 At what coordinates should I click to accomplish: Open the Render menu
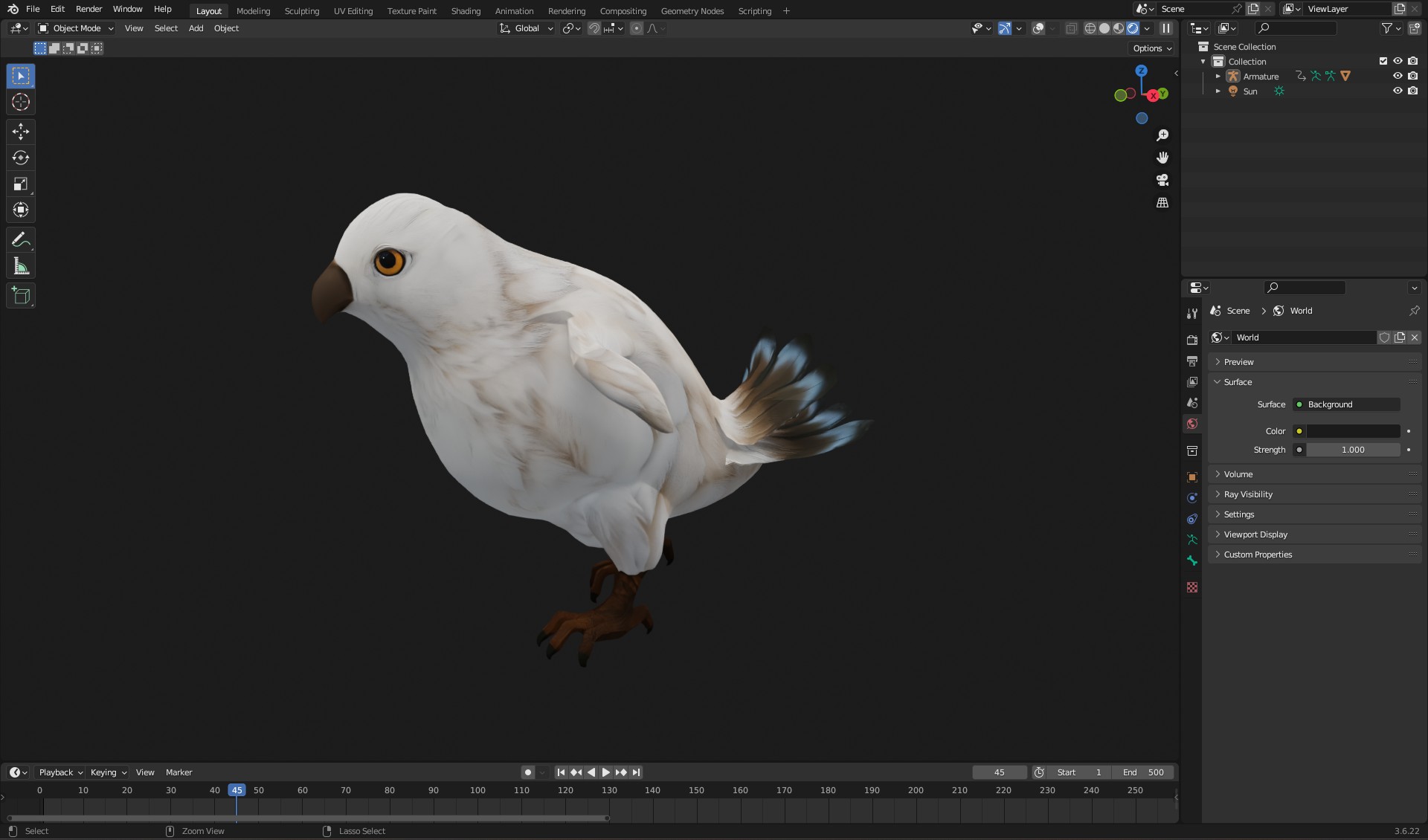[x=89, y=9]
